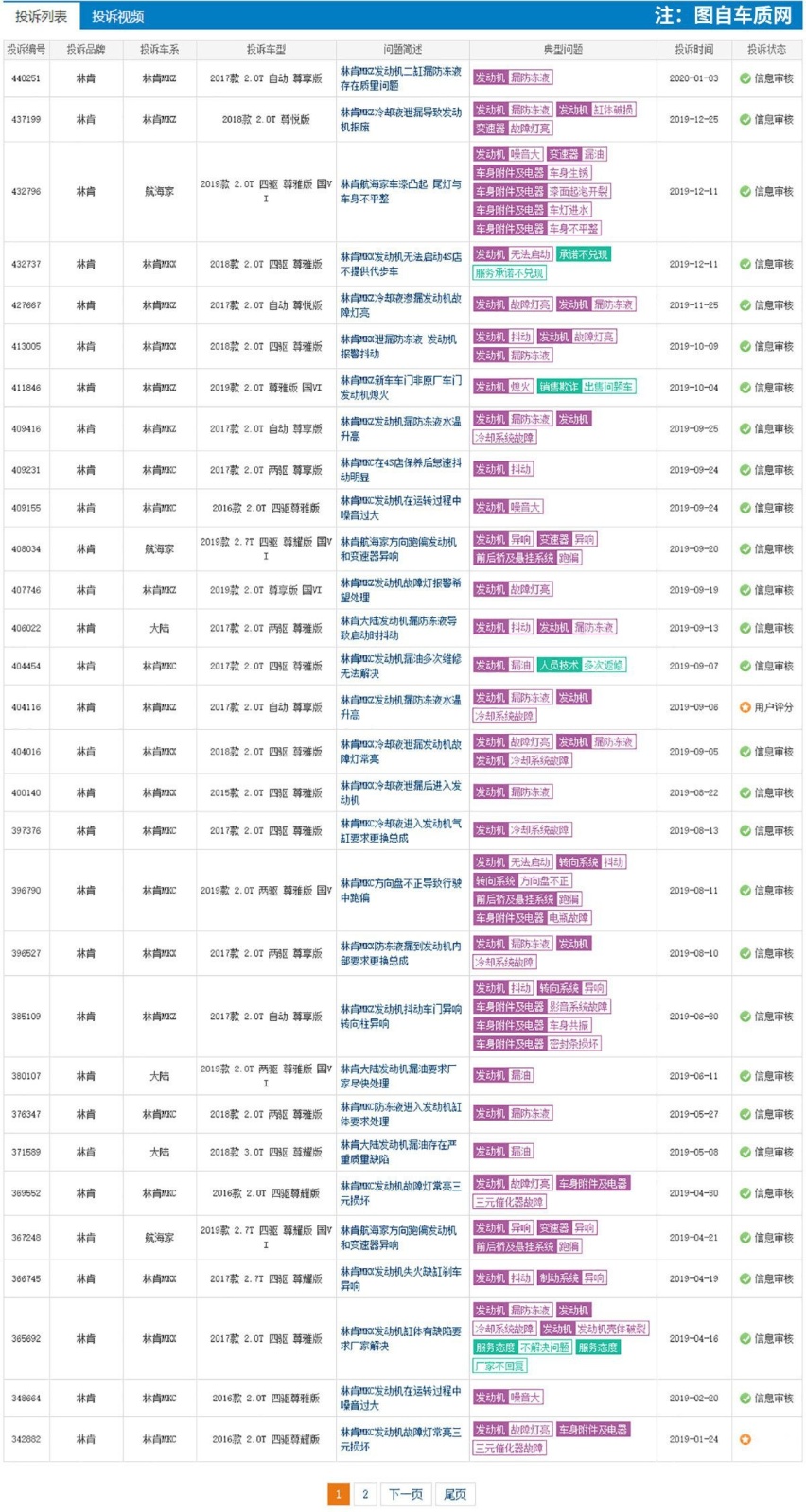The width and height of the screenshot is (806, 1512).
Task: Click the 投诉车系 column header
Action: pyautogui.click(x=159, y=50)
